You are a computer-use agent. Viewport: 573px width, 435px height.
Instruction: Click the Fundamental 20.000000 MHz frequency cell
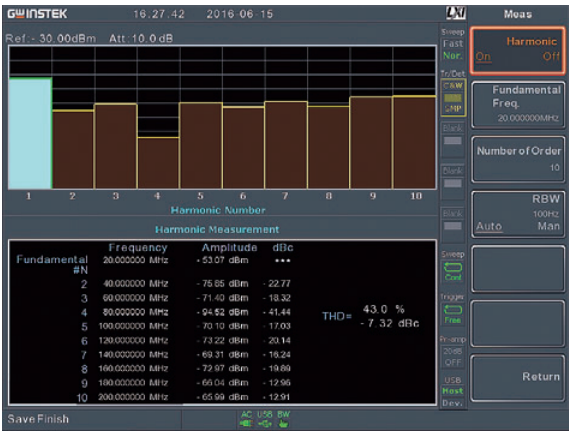(136, 260)
